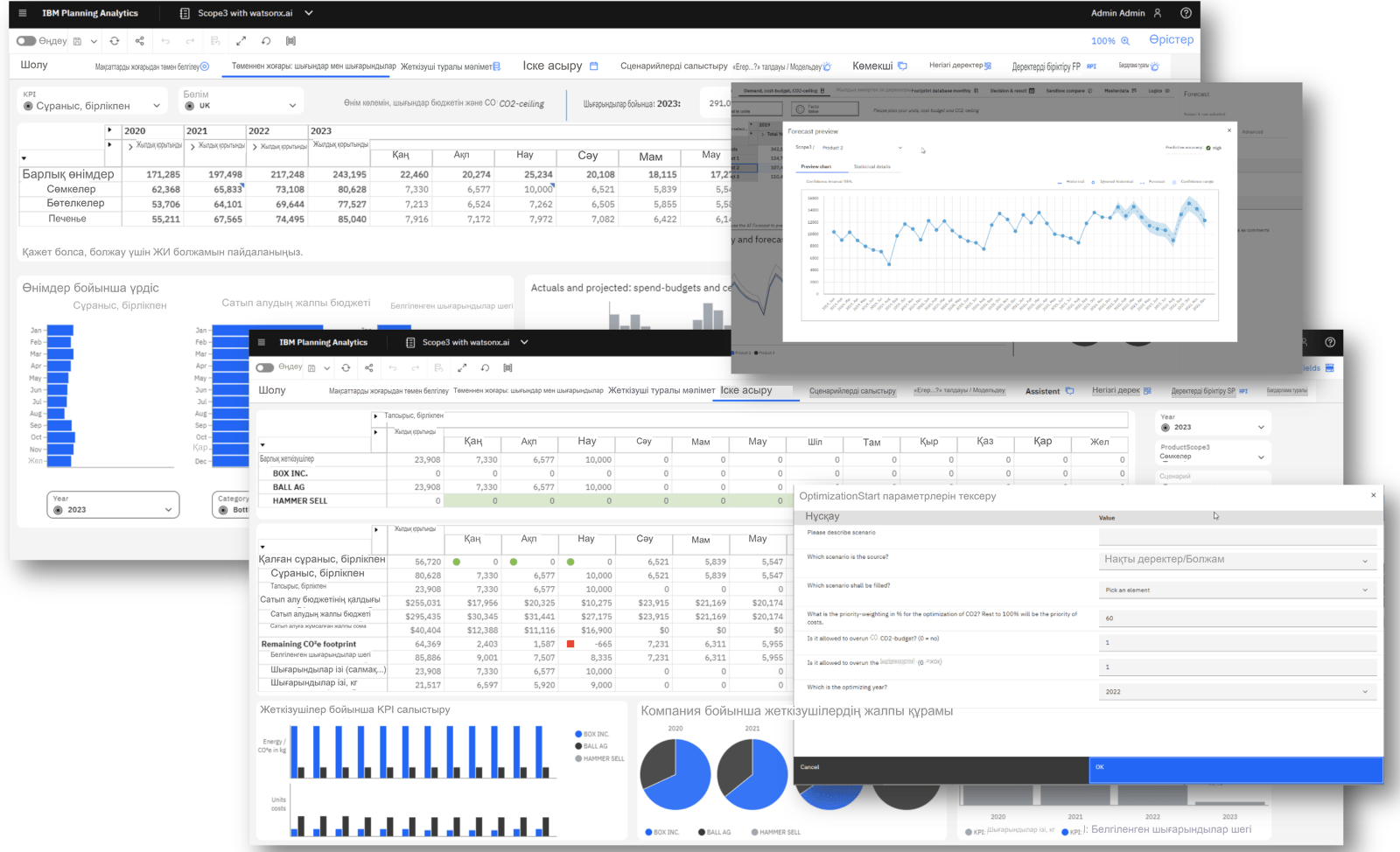Click OK in OptimizationStart dialog
This screenshot has width=1400, height=852.
click(x=1235, y=770)
